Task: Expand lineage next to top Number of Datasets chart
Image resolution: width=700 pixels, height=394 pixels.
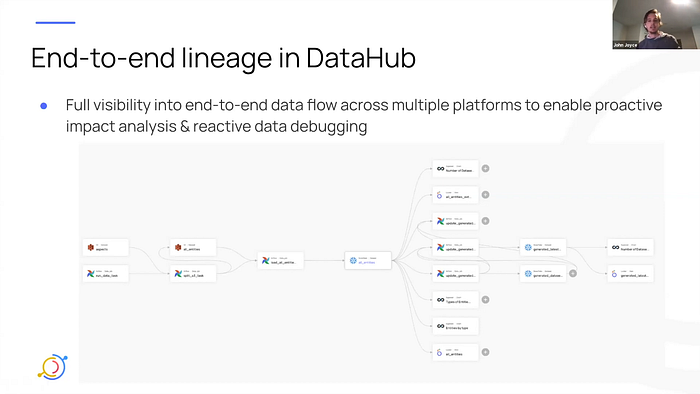Action: click(x=485, y=169)
